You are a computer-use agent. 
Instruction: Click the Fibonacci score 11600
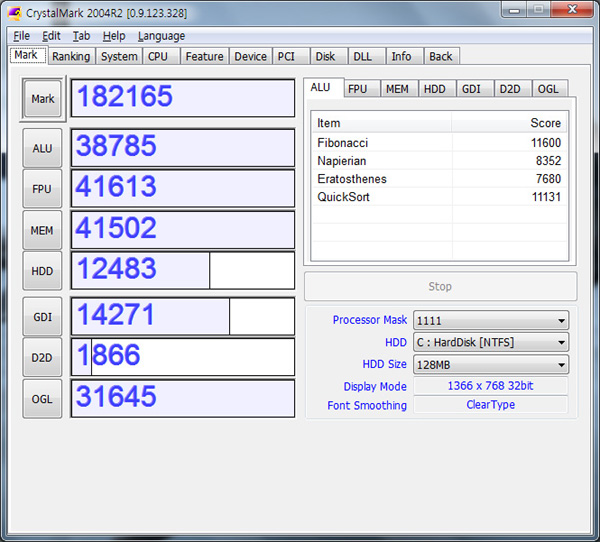tap(546, 143)
